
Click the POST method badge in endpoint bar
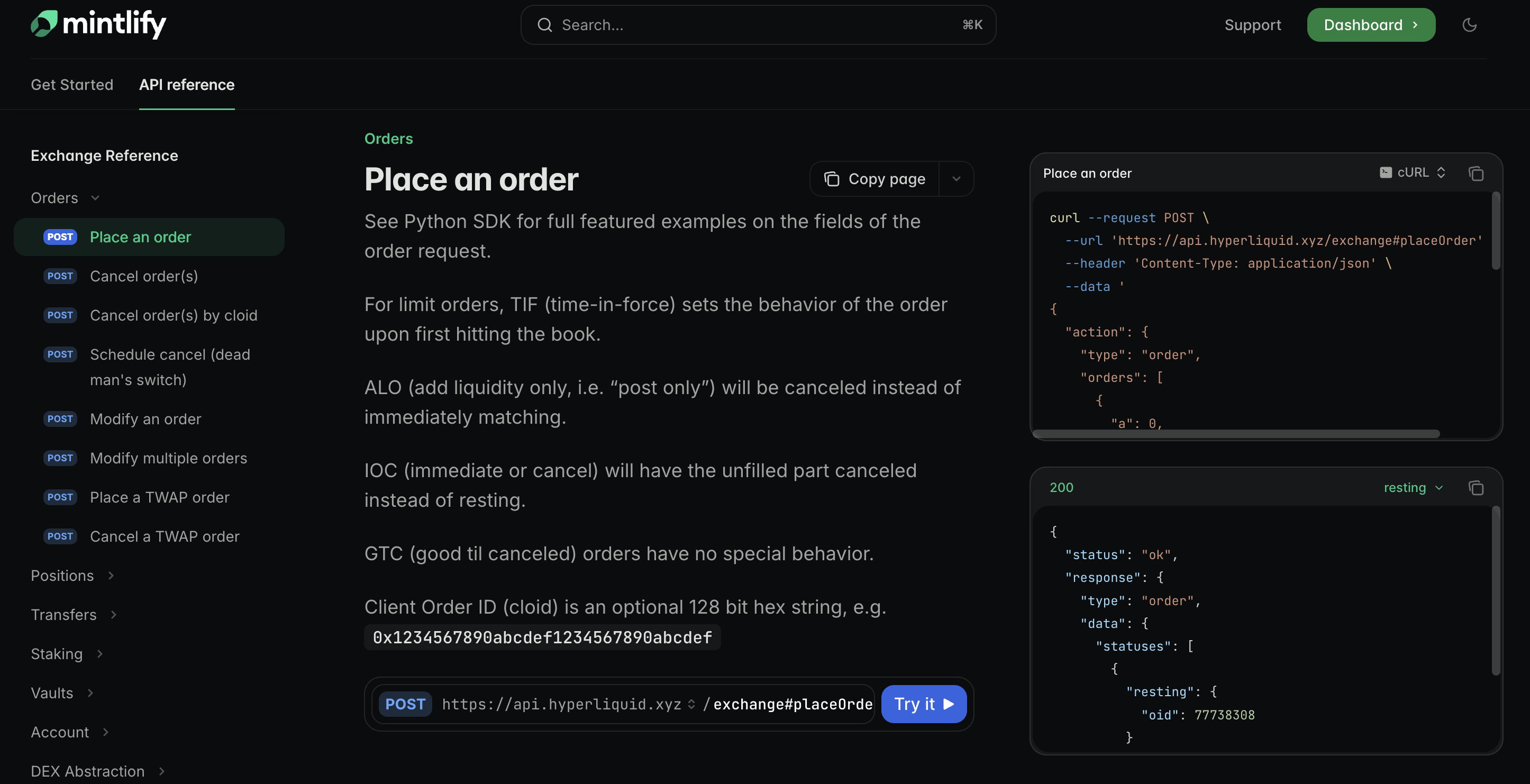point(405,704)
